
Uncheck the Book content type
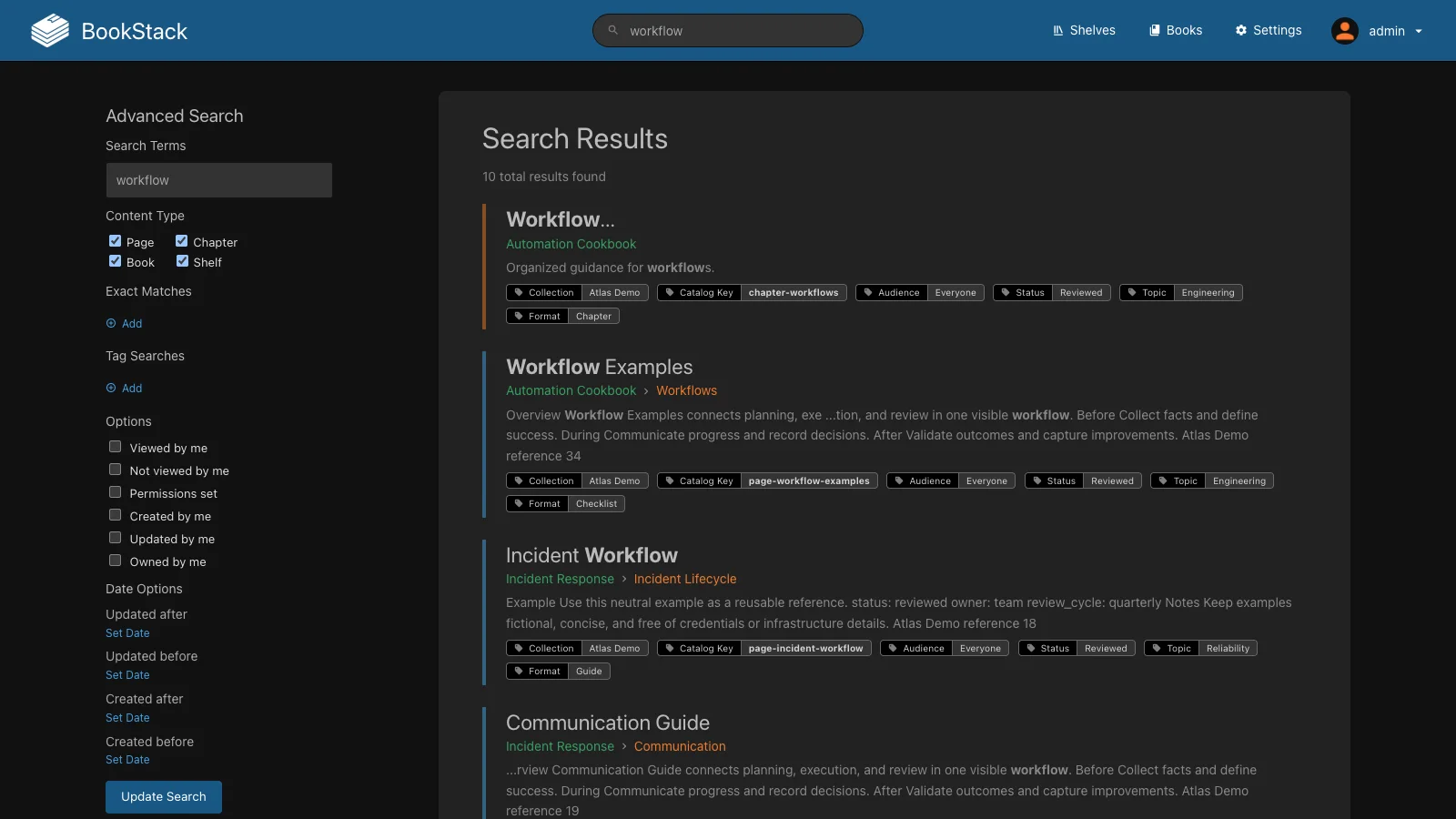tap(116, 261)
